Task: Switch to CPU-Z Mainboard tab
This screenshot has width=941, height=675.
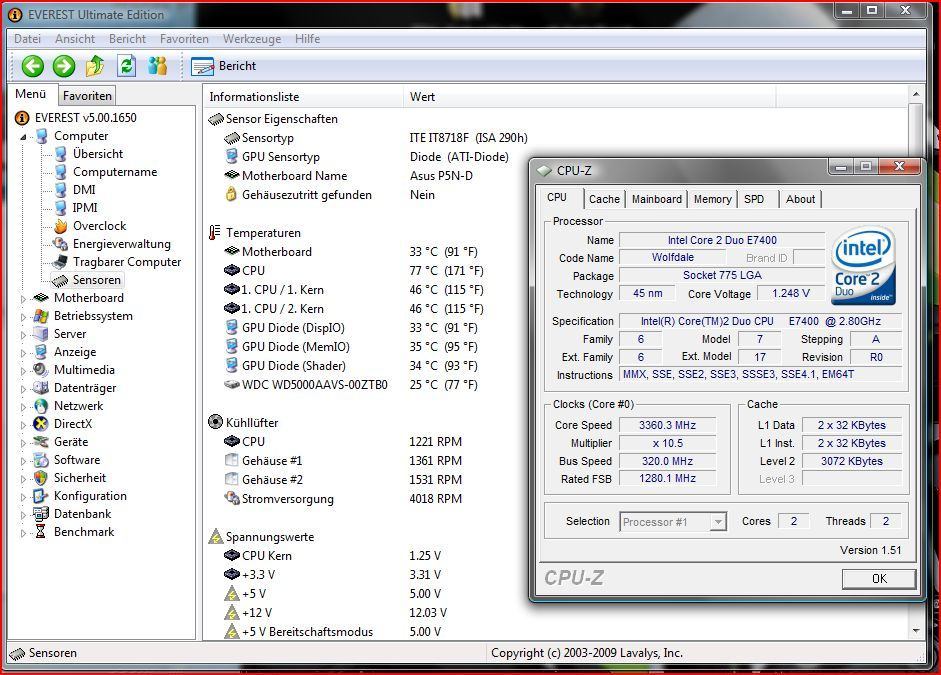Action: (657, 199)
